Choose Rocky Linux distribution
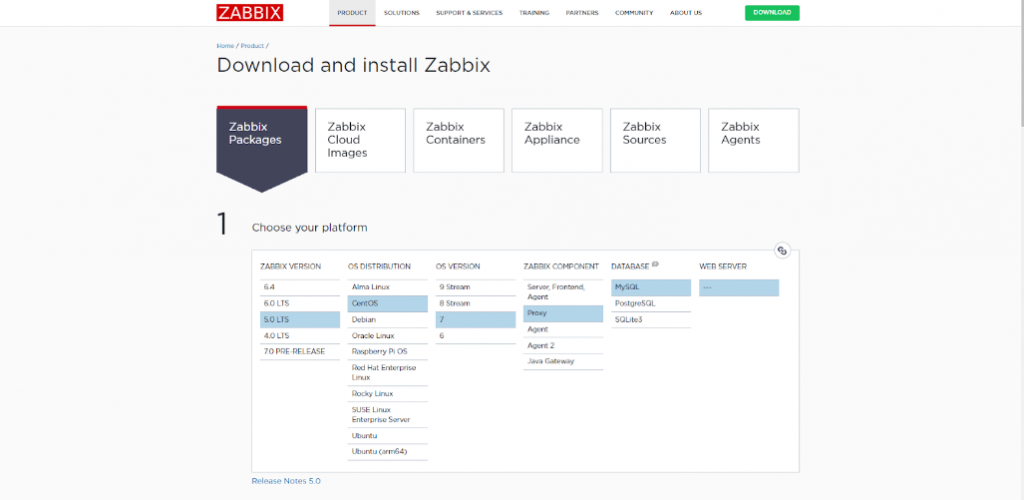The image size is (1024, 500). point(387,394)
